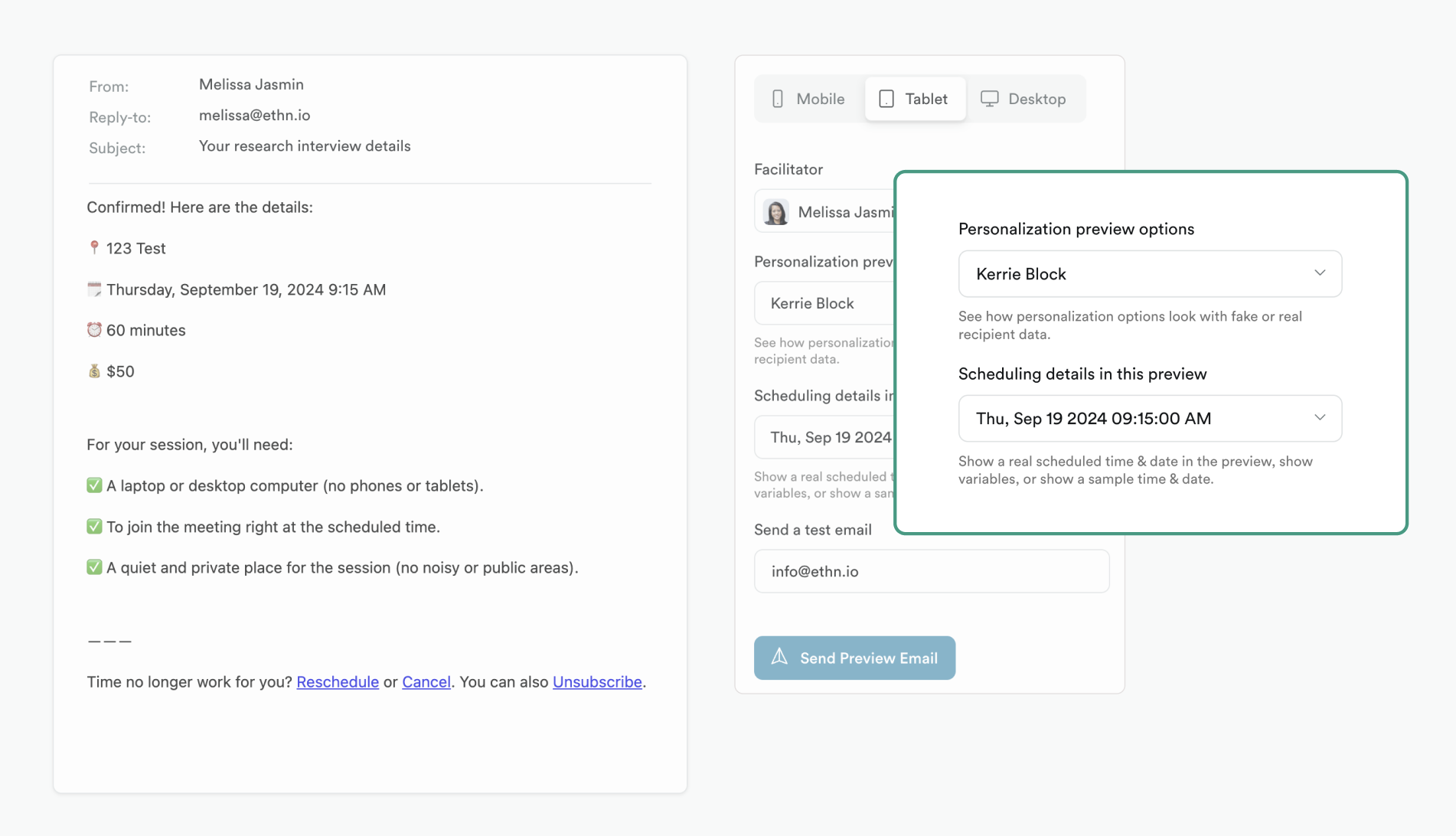Viewport: 1456px width, 836px height.
Task: Open the Thu, Sep 19 2024 09:15:00 AM dropdown
Action: tap(1150, 419)
